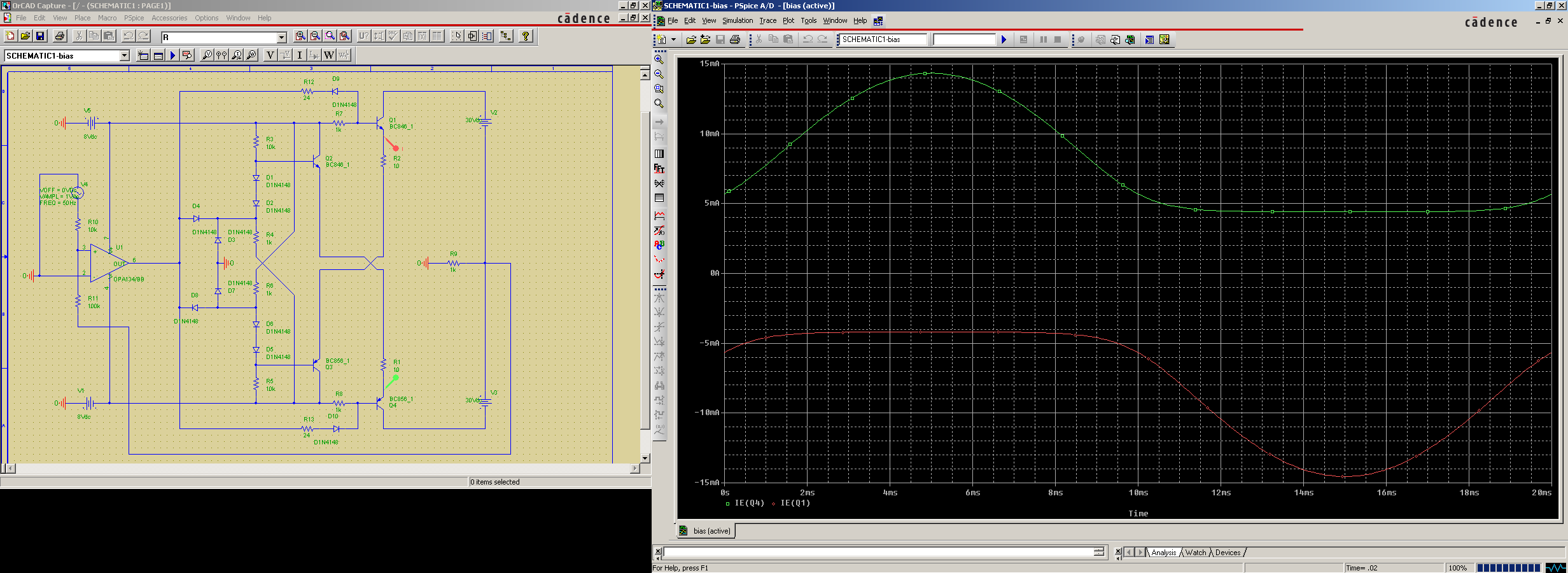The width and height of the screenshot is (1568, 573).
Task: Zoom out on the PSpice plot
Action: point(659,74)
